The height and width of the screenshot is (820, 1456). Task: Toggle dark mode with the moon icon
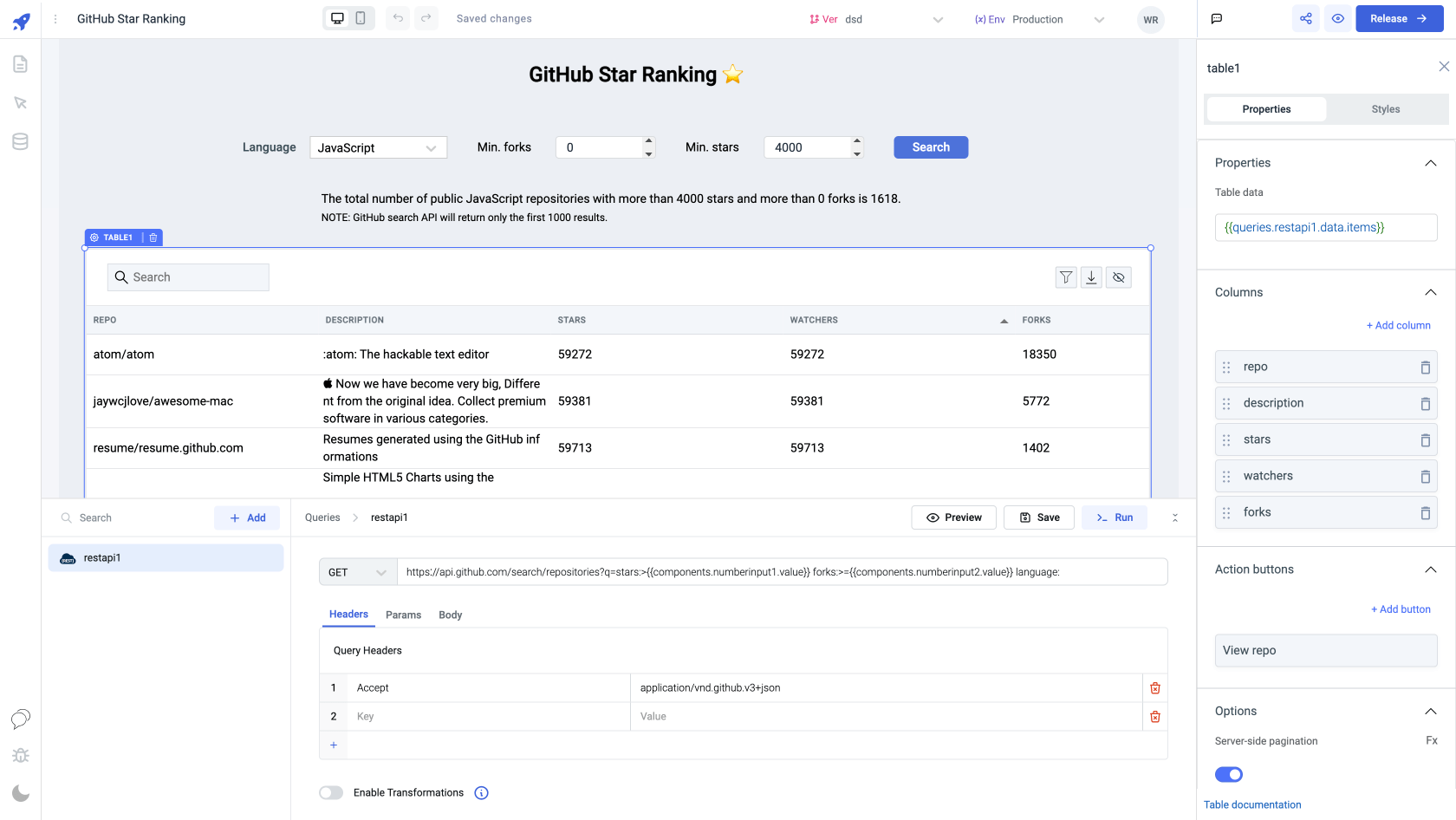pyautogui.click(x=20, y=792)
